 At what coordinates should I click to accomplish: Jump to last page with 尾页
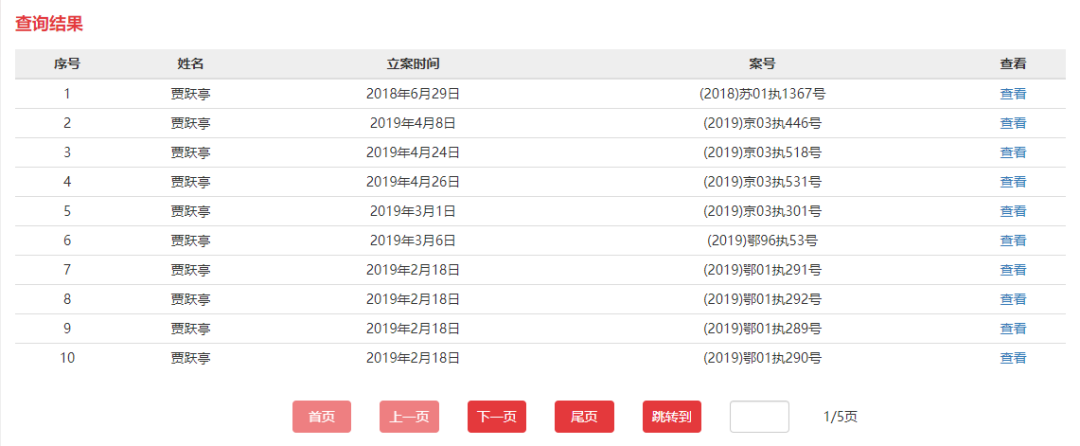pos(584,417)
